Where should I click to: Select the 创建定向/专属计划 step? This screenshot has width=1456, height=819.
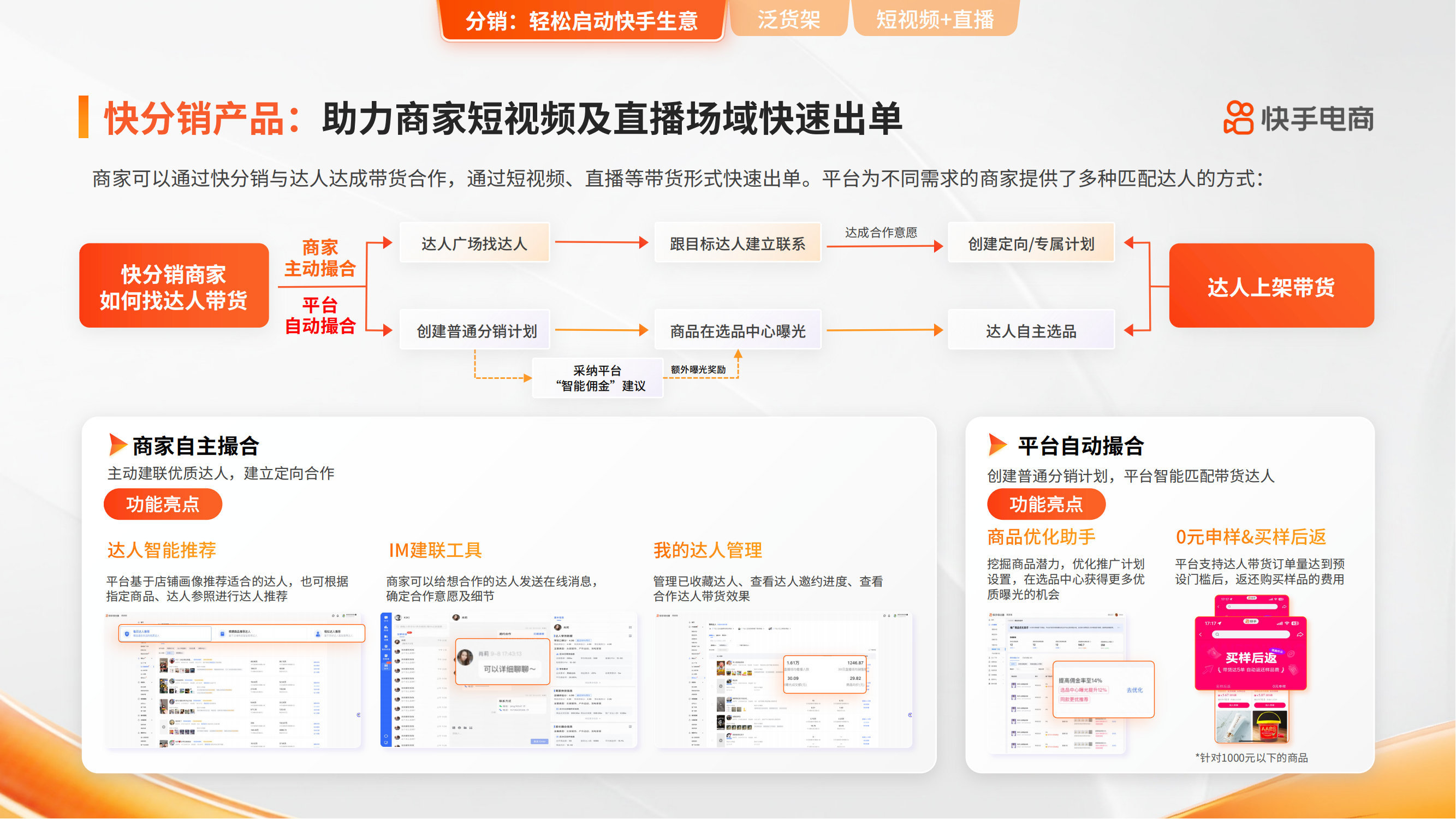tap(1031, 243)
